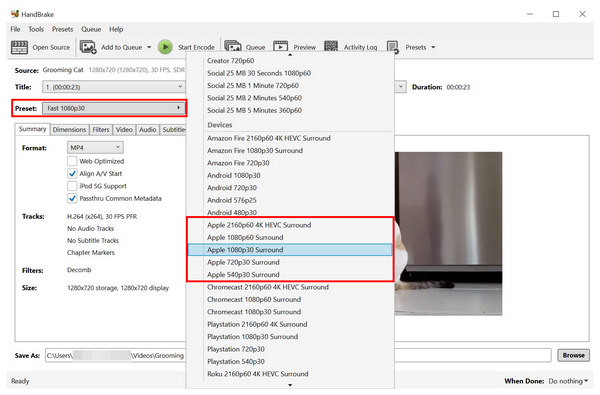
Task: Open the File menu
Action: click(15, 29)
